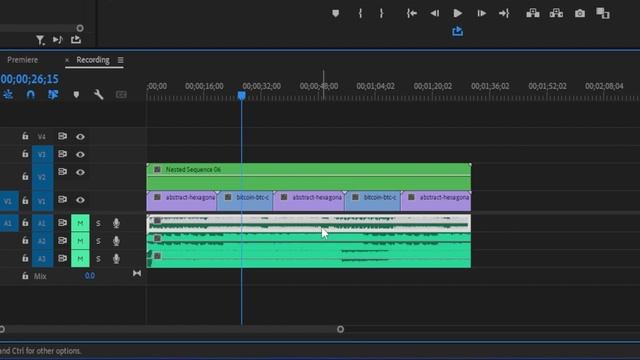Click the Mix track go-to-end icon
The width and height of the screenshot is (640, 360).
coord(137,273)
